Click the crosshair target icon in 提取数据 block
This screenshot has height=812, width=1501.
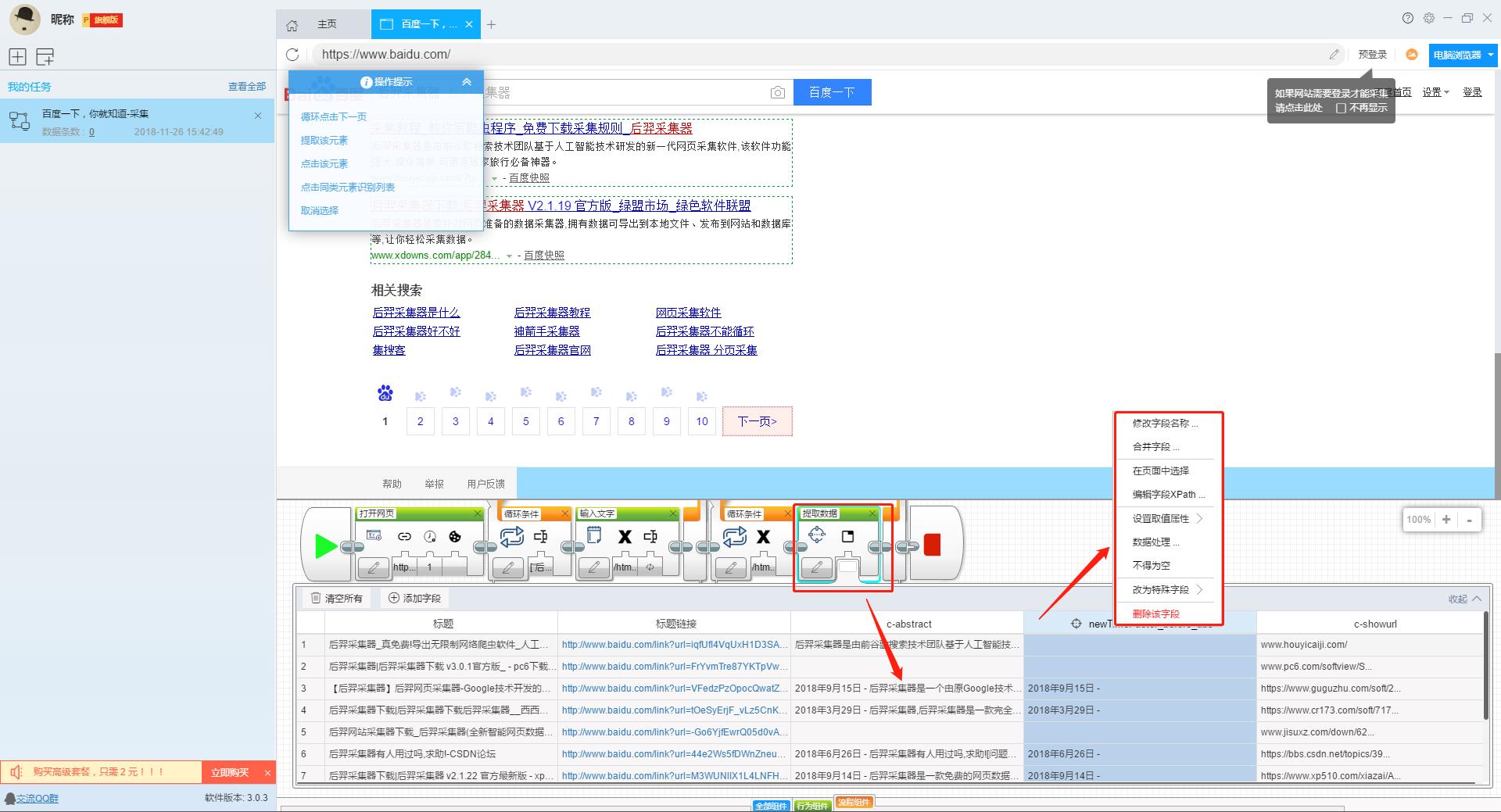click(817, 535)
